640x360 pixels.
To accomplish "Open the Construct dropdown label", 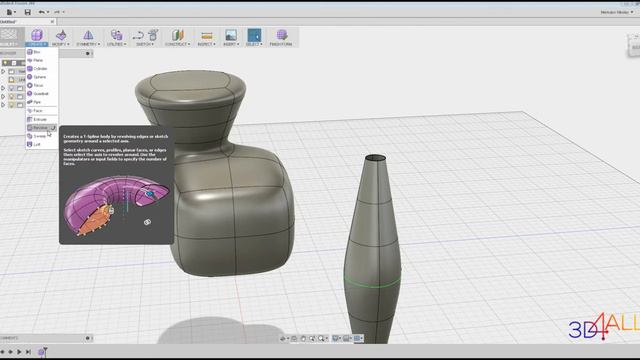I will 178,44.
